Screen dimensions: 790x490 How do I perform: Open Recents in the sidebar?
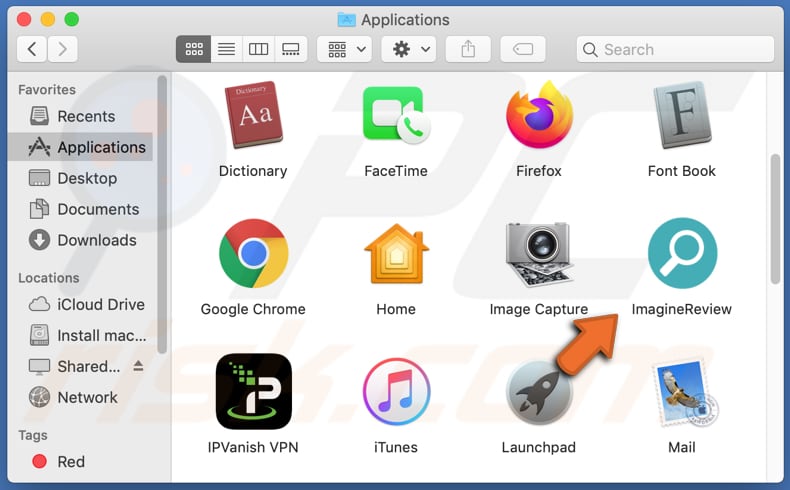(81, 116)
